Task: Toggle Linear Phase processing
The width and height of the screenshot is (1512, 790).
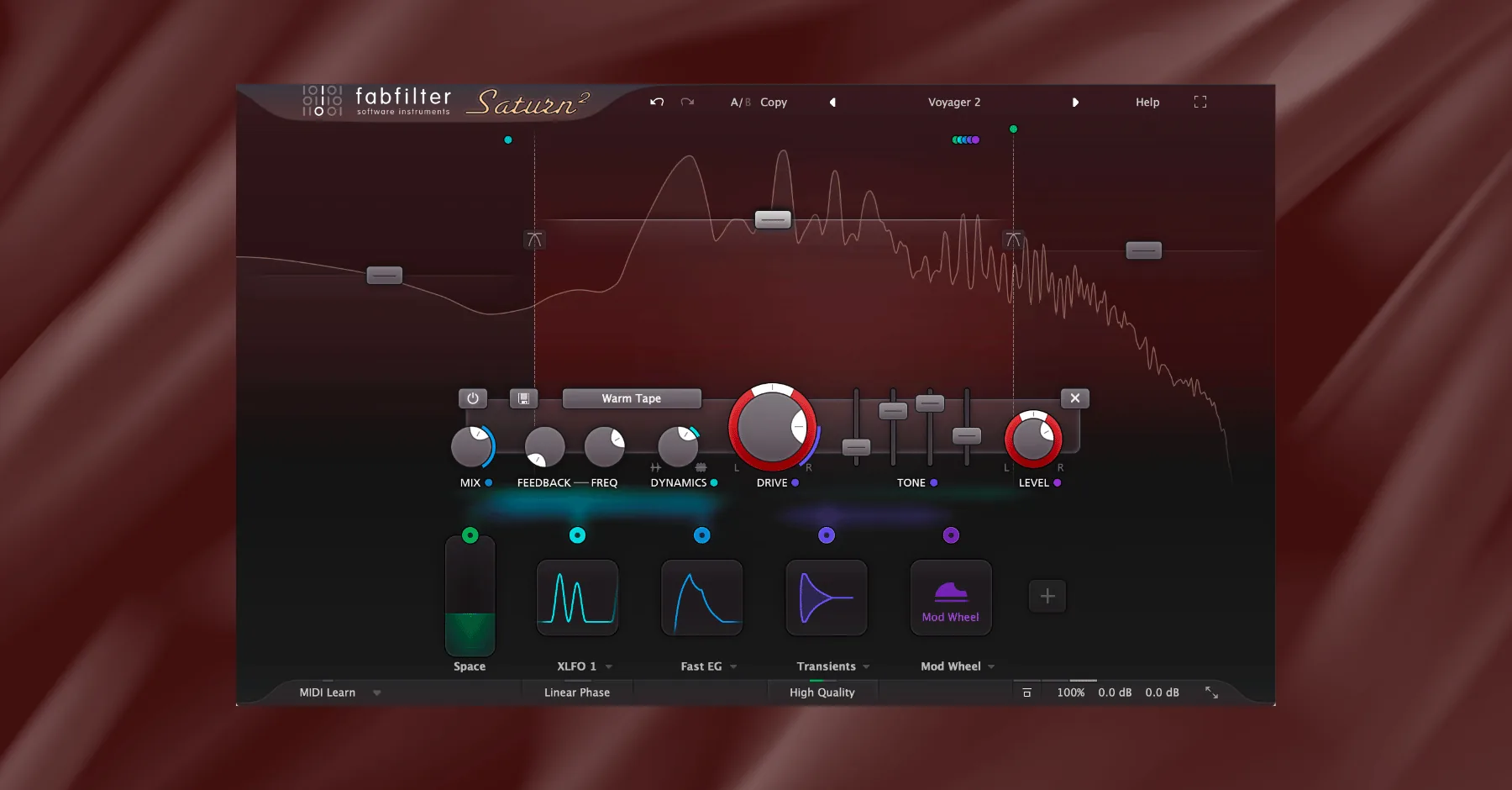Action: [x=577, y=693]
